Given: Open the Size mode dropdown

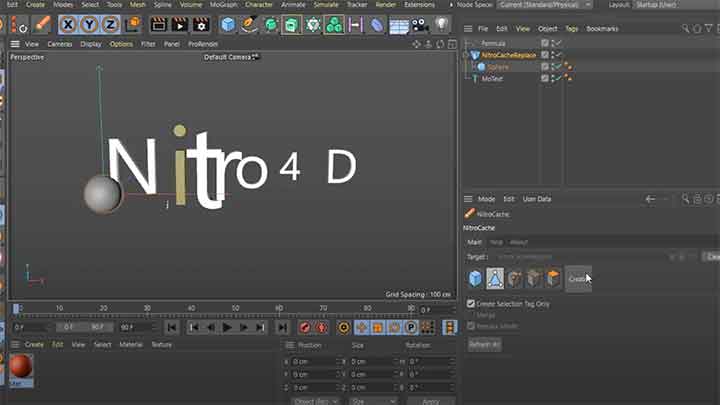Looking at the screenshot, I should tap(372, 401).
